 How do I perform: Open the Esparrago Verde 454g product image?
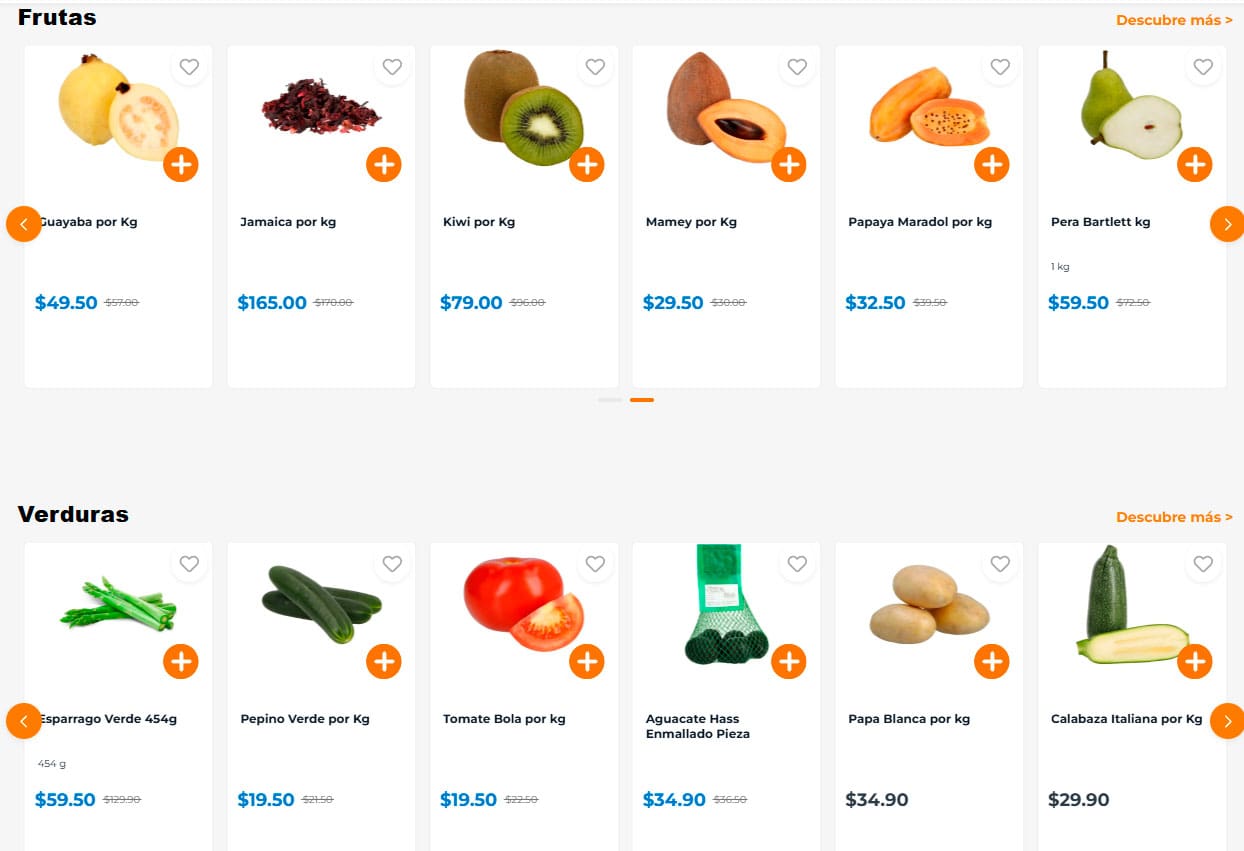click(x=118, y=605)
